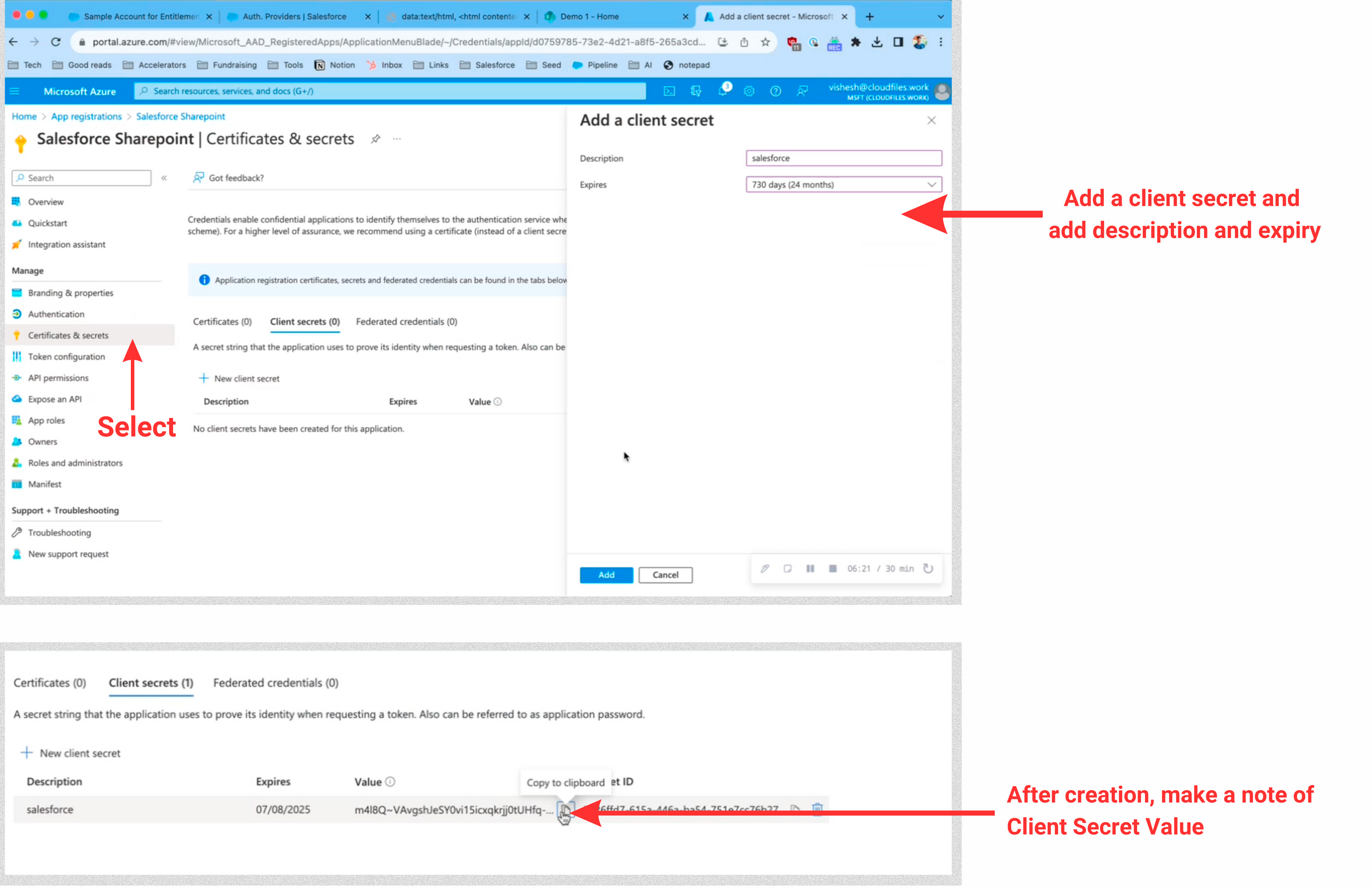The height and width of the screenshot is (888, 1372).
Task: Collapse the left navigation sidebar
Action: click(163, 178)
